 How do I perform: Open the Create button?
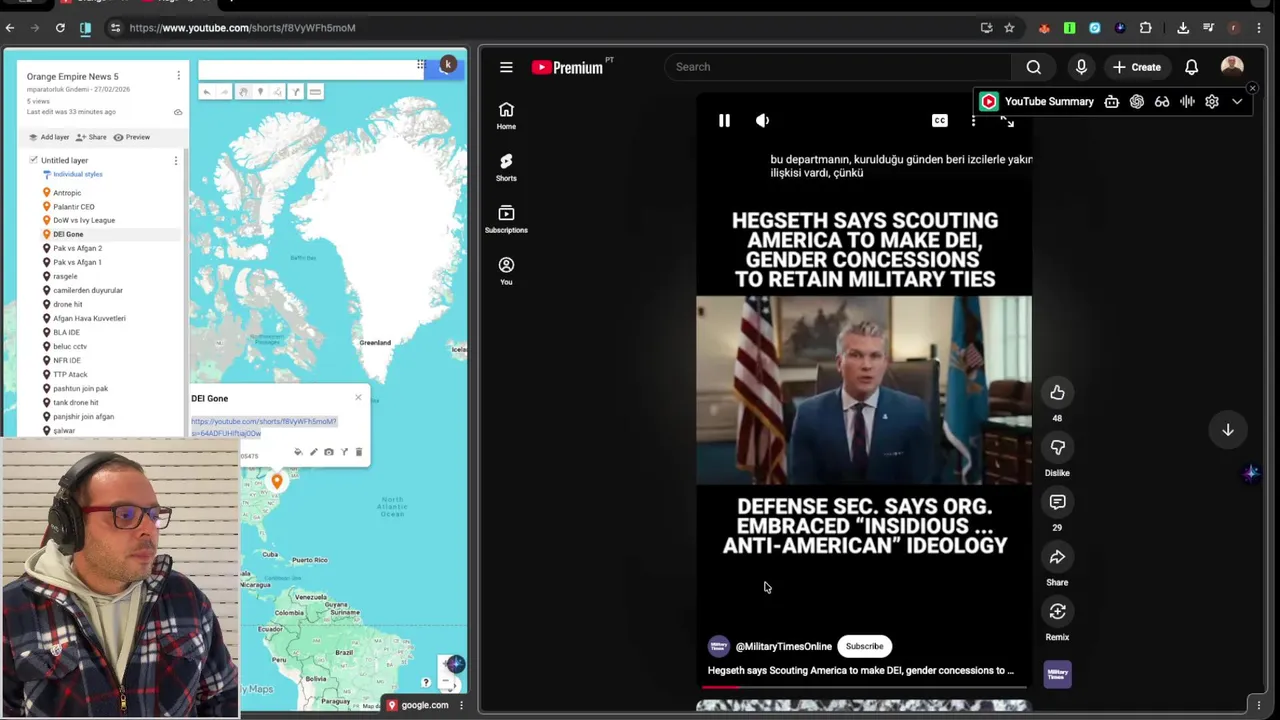[x=1136, y=67]
